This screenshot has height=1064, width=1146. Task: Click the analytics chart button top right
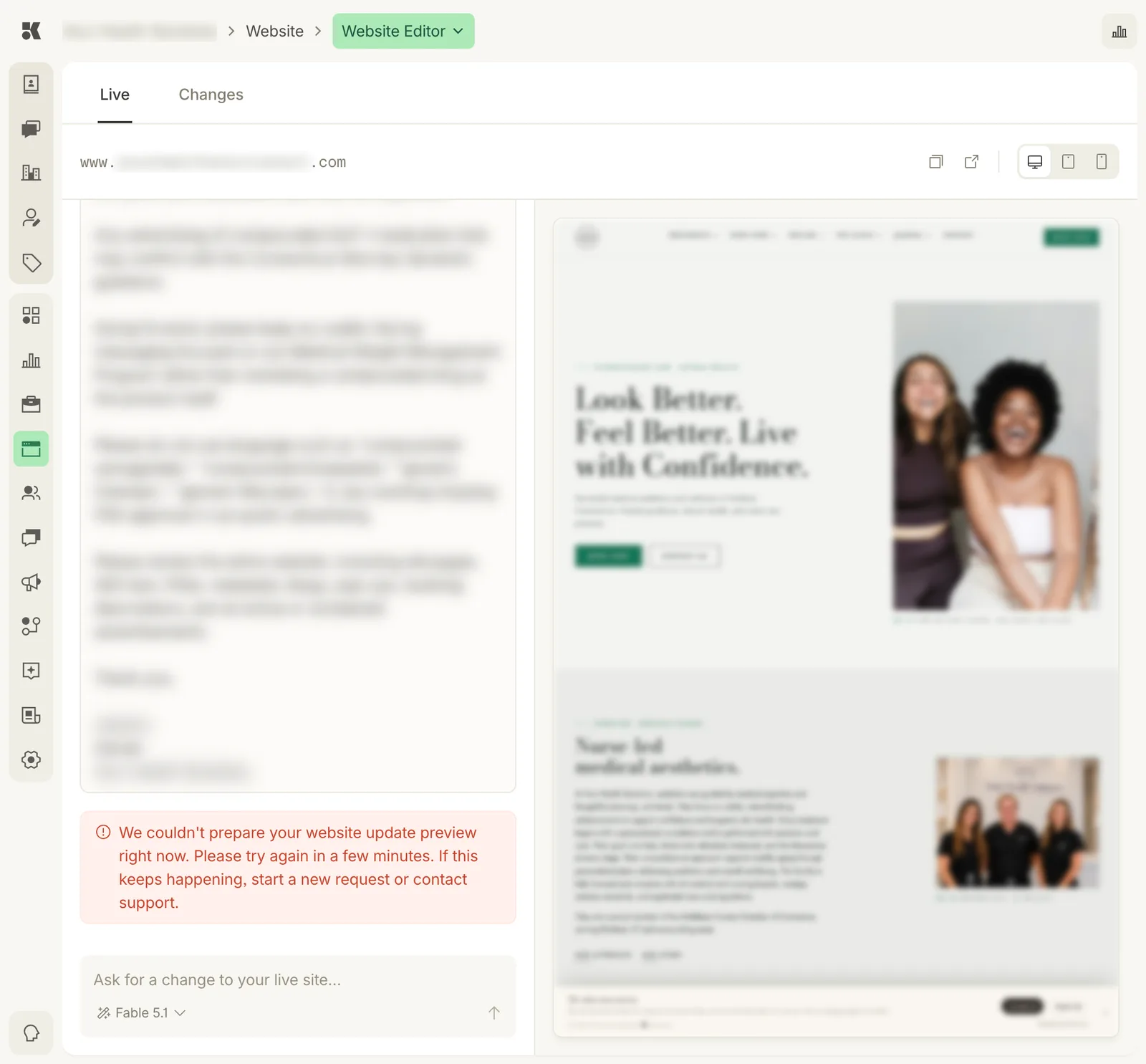click(x=1119, y=32)
